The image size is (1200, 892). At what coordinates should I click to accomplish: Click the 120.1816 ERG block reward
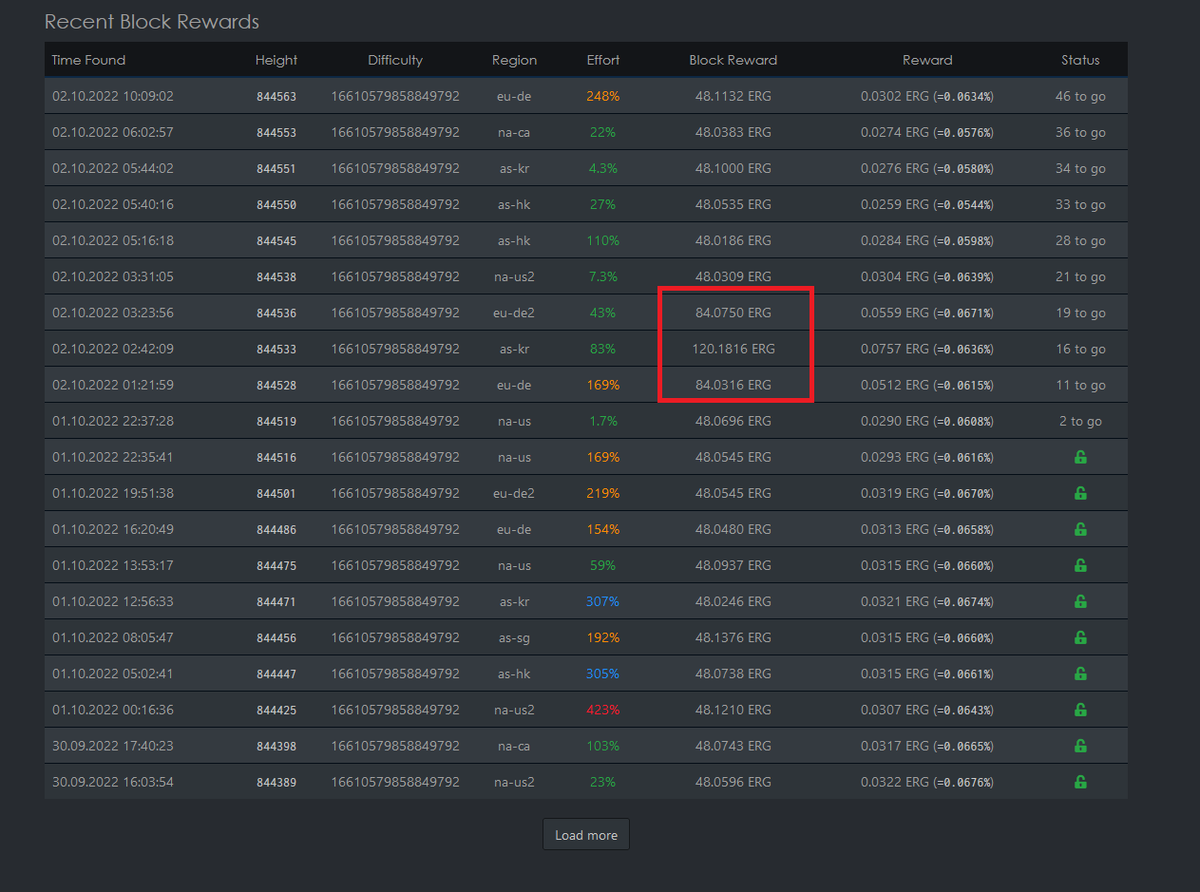coord(733,349)
